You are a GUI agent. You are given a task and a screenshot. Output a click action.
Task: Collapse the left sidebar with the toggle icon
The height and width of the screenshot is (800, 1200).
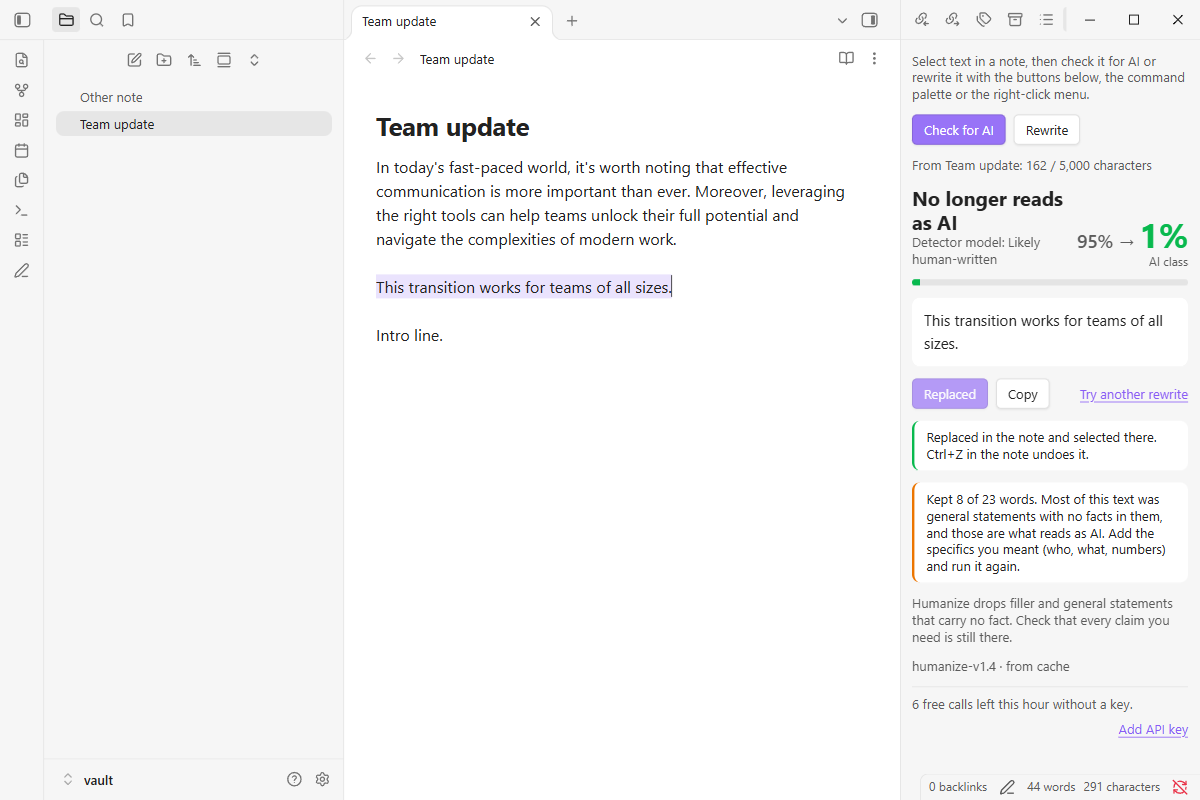tap(22, 20)
